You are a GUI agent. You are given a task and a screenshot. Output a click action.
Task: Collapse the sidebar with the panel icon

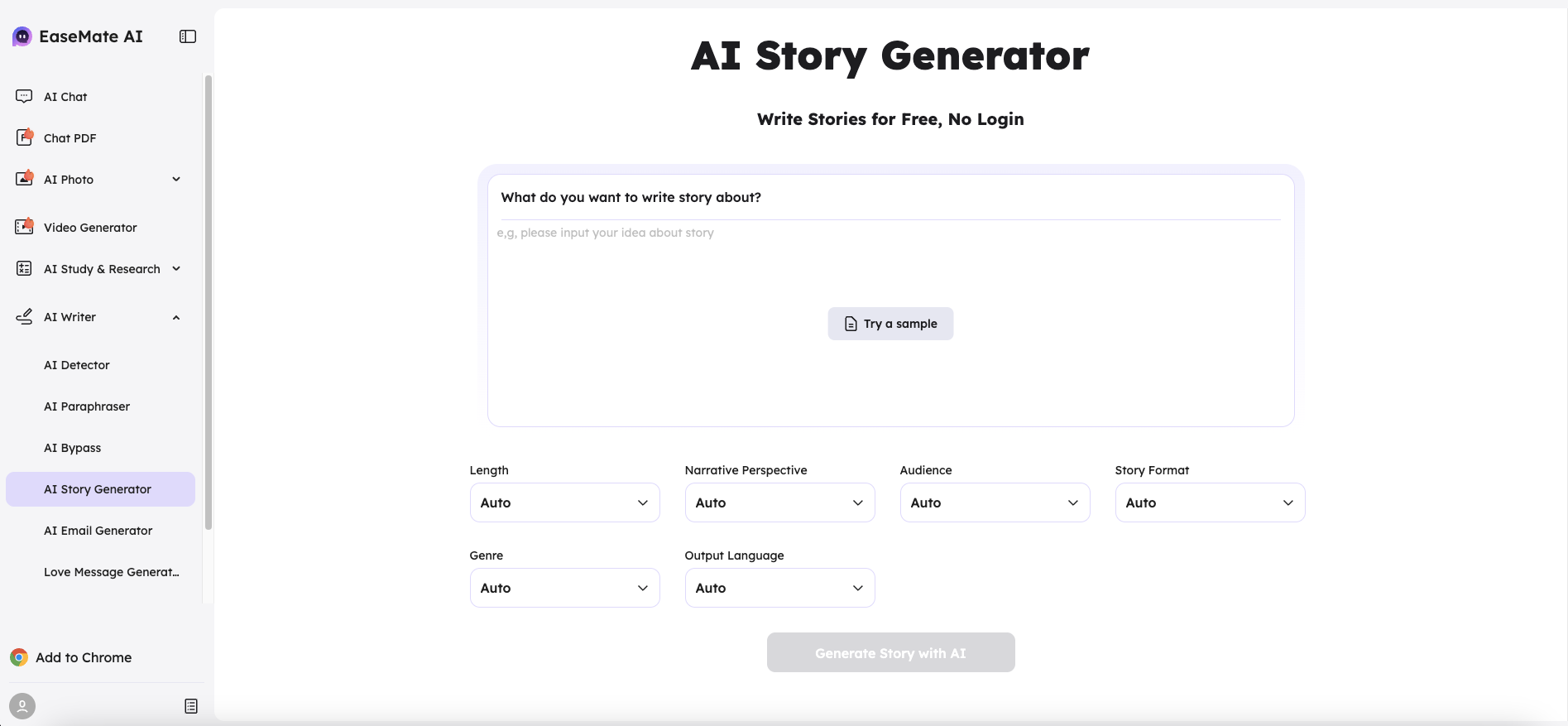187,36
